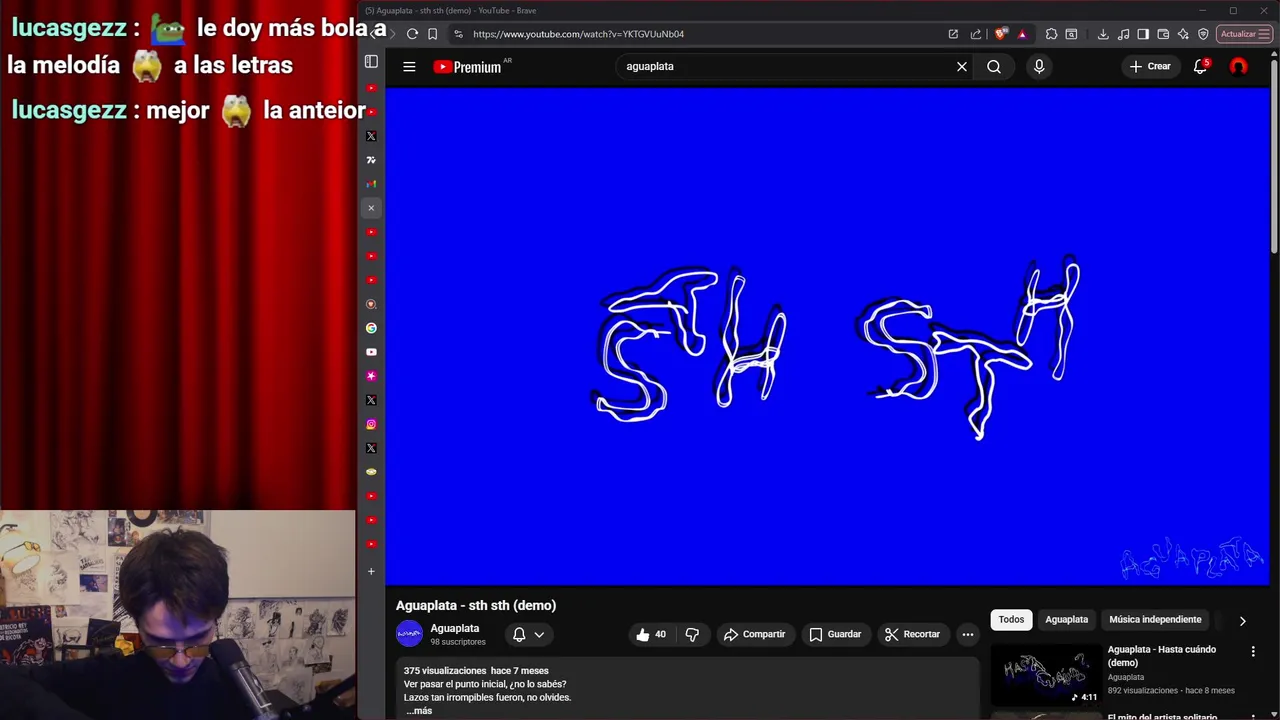Open Leo AI sparkle icon

click(x=1183, y=34)
